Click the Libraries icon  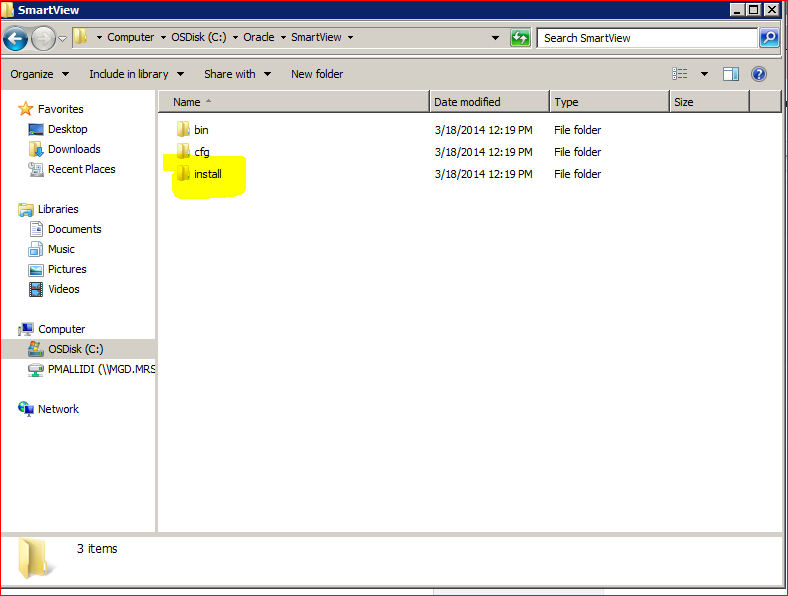click(x=26, y=210)
